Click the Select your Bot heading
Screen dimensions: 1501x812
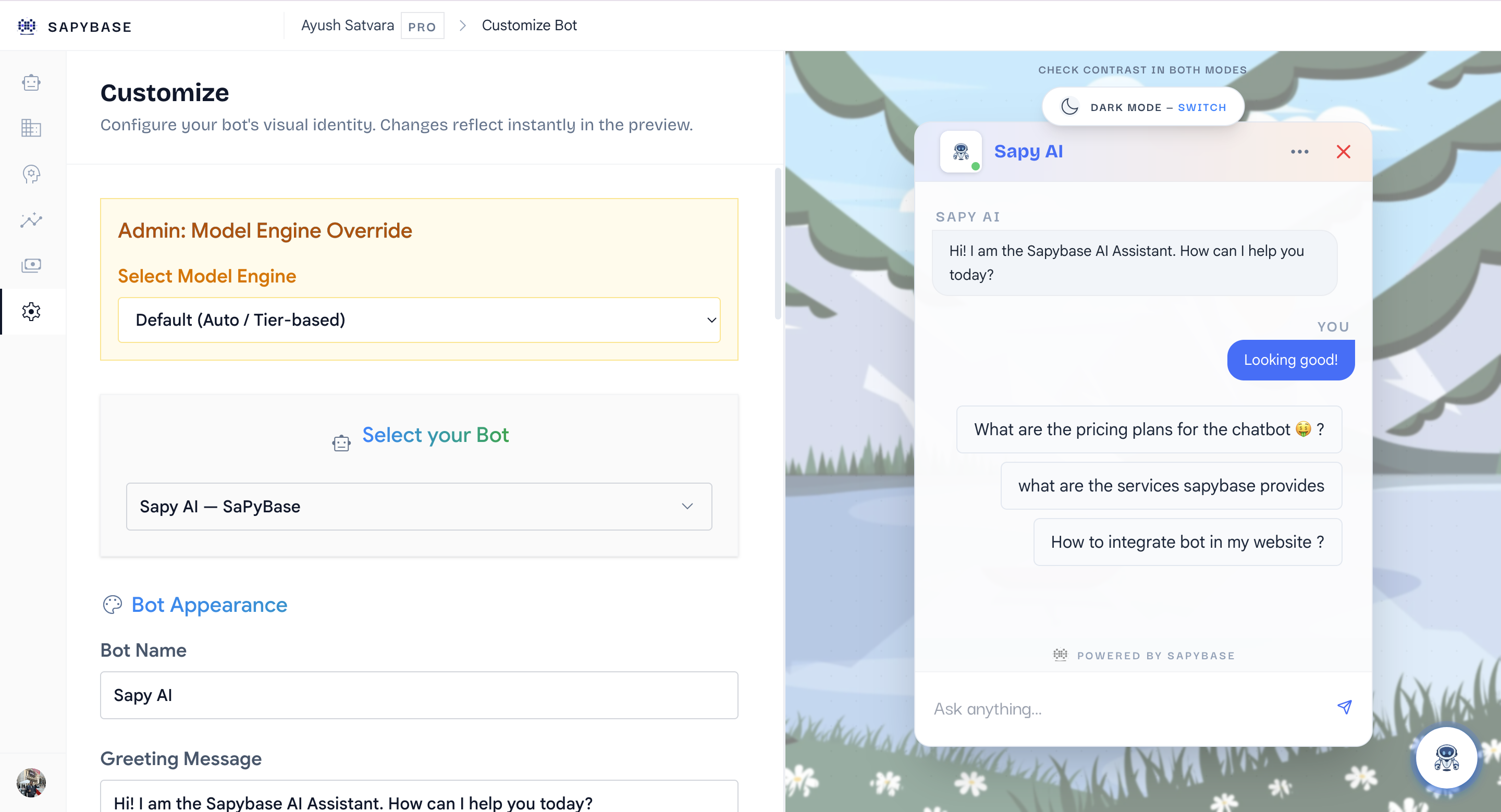coord(435,435)
